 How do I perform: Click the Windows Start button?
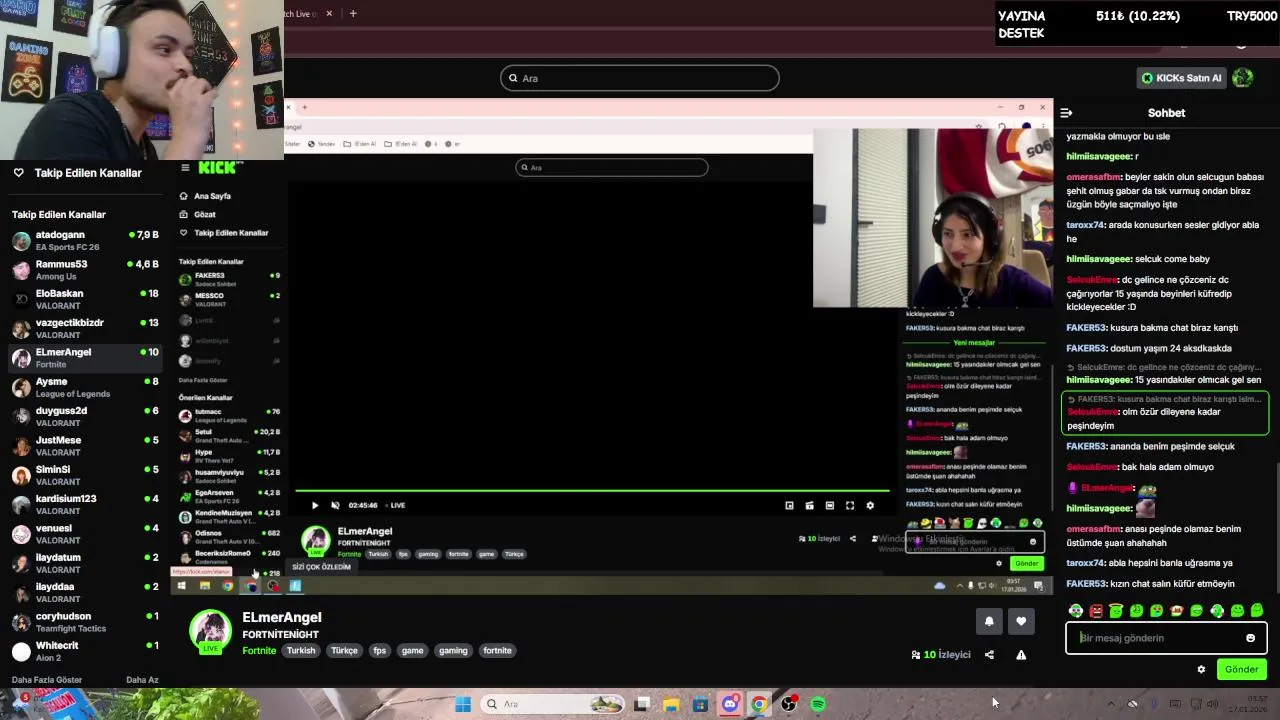click(463, 704)
